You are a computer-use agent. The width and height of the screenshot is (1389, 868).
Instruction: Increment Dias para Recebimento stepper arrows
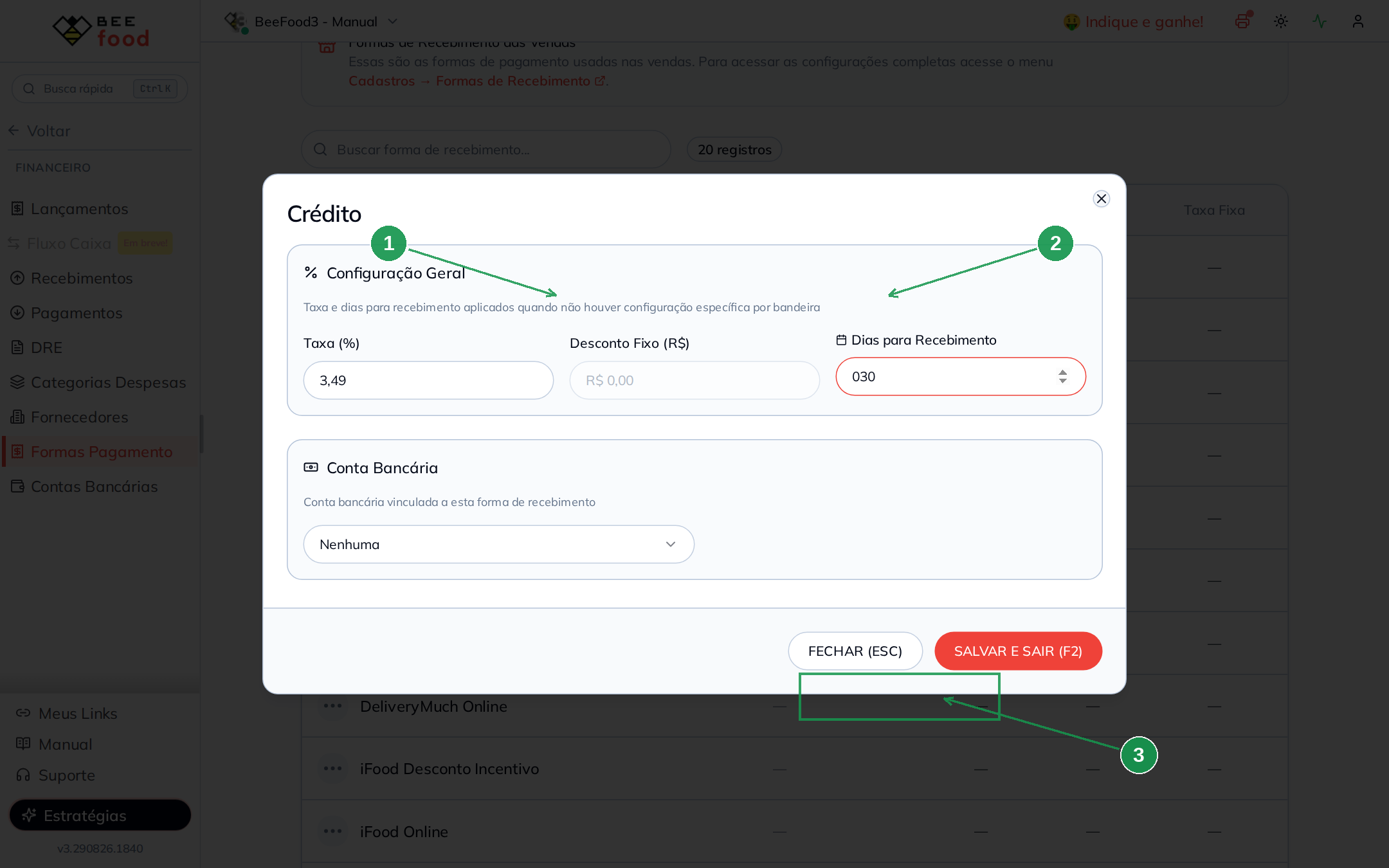[x=1062, y=372]
